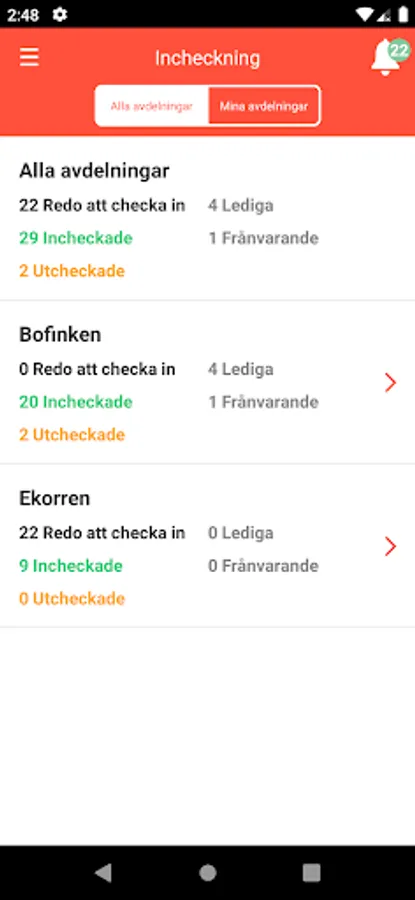Open the Bofinken department heading
Viewport: 415px width, 900px height.
(x=60, y=335)
